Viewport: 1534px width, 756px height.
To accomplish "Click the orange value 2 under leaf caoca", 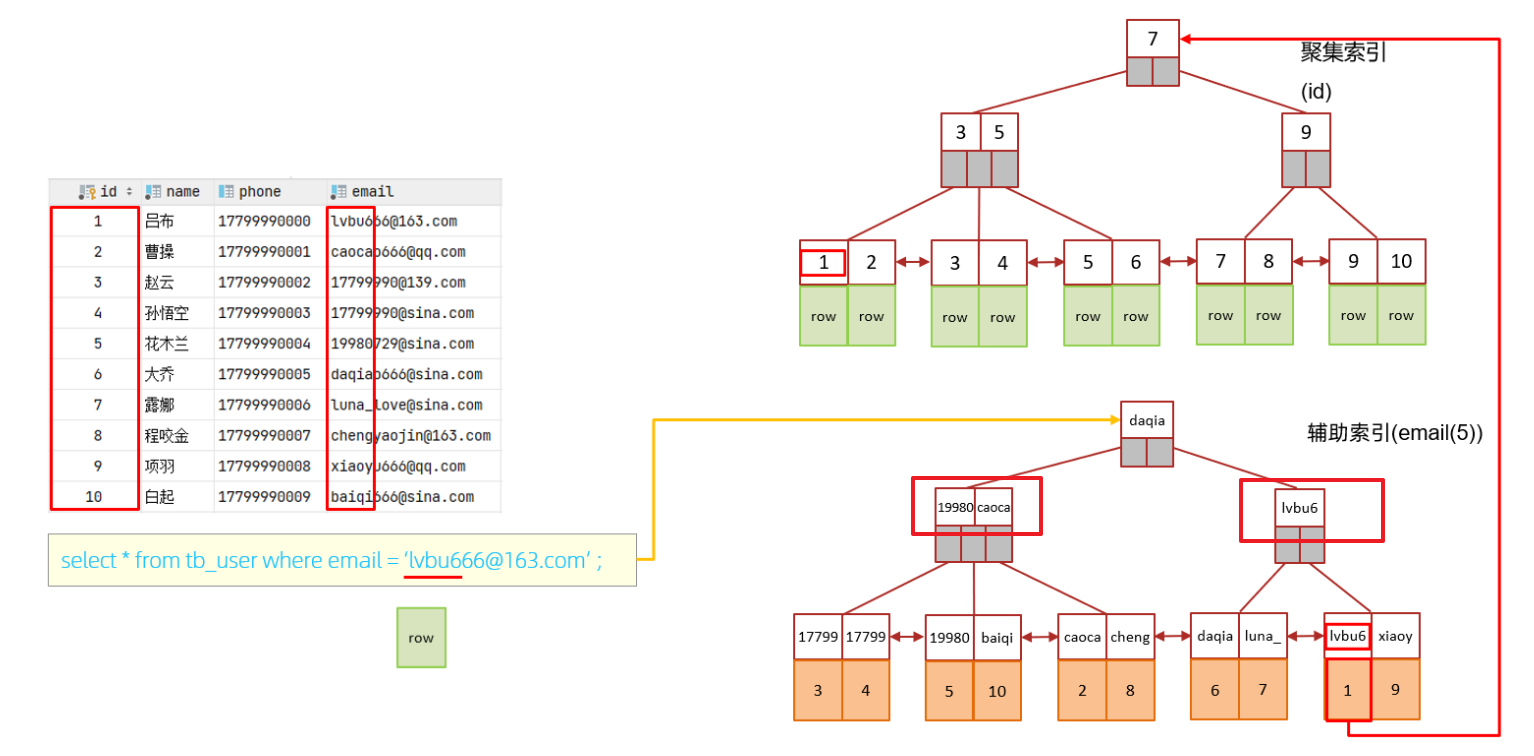I will pos(1082,690).
